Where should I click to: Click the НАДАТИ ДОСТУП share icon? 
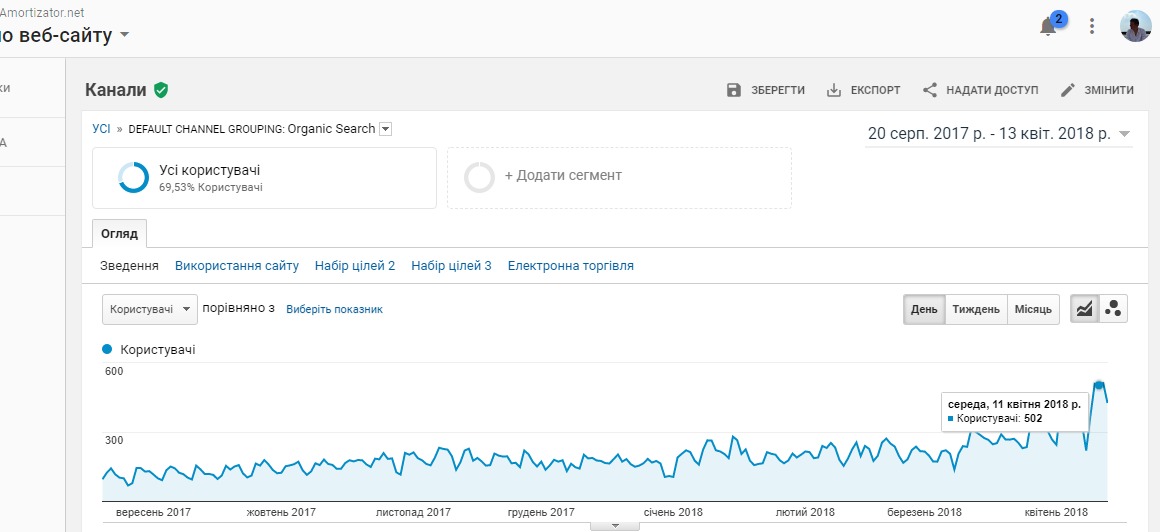coord(930,90)
